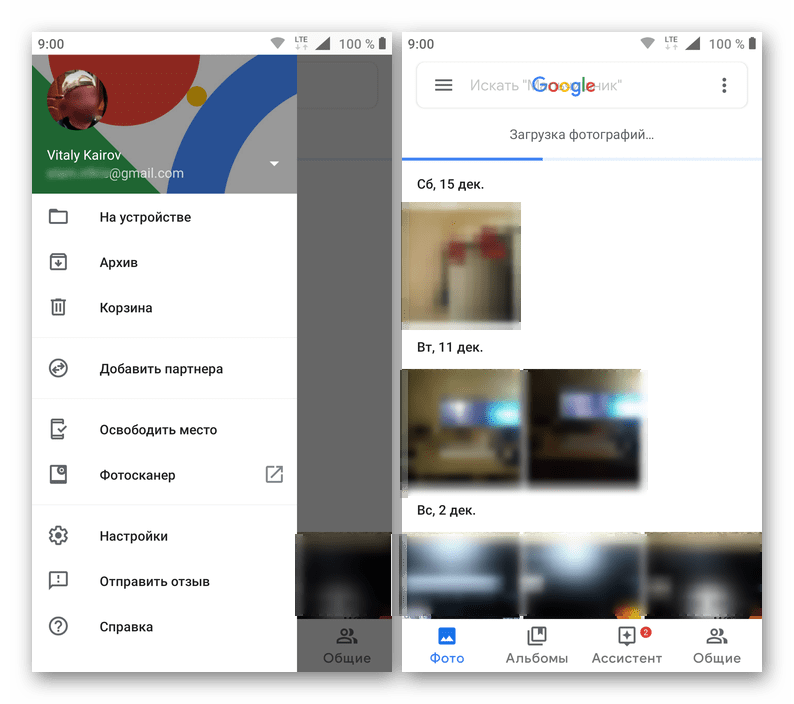Choose Отправить отзыв entry
Screen dimensions: 794x704
pyautogui.click(x=164, y=581)
